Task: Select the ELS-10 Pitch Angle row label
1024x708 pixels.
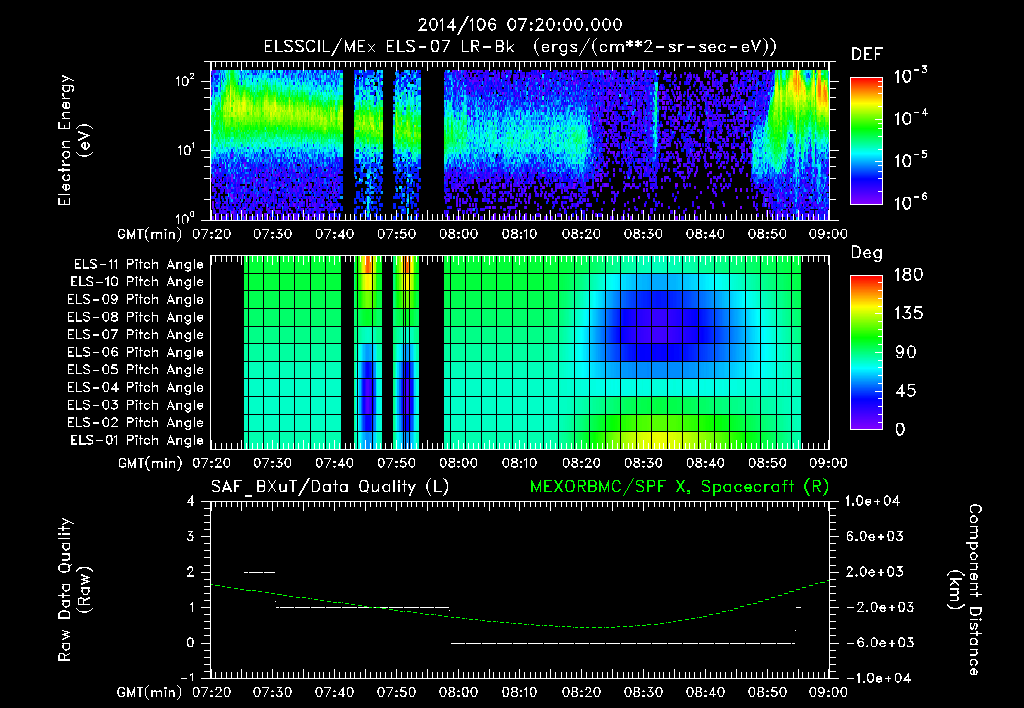Action: [137, 282]
